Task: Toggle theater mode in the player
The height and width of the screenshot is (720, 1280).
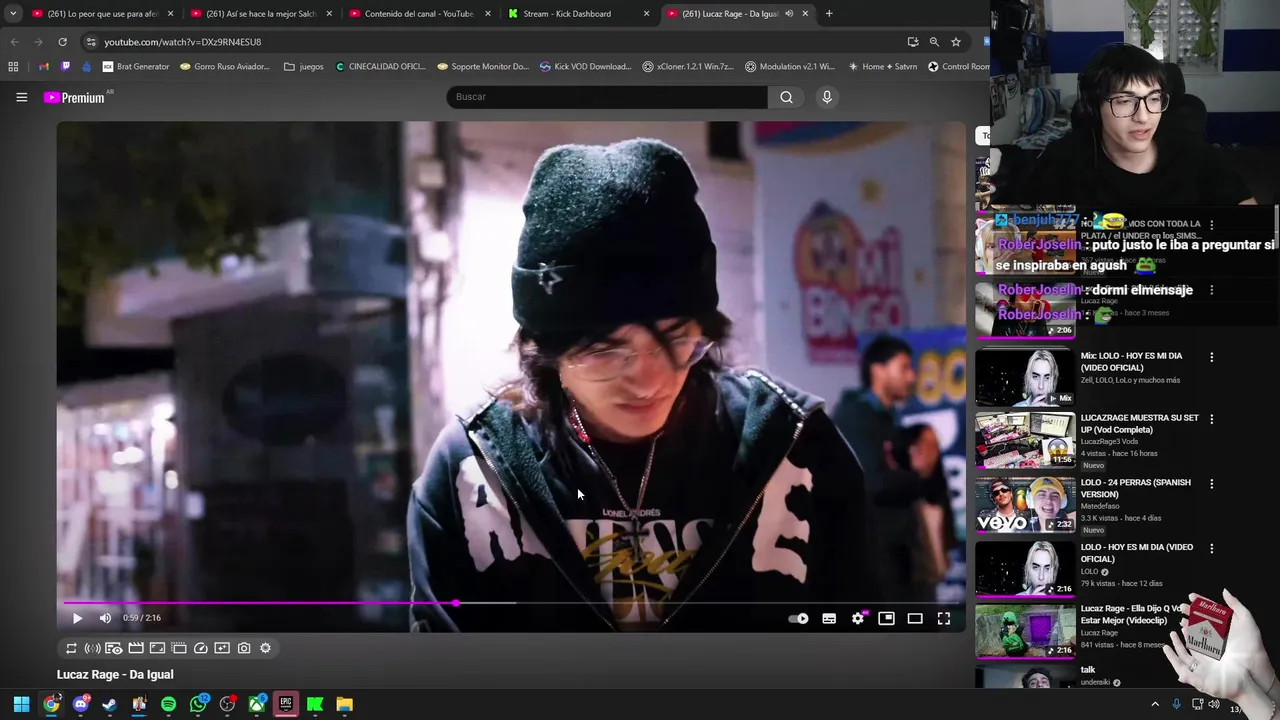Action: (915, 618)
